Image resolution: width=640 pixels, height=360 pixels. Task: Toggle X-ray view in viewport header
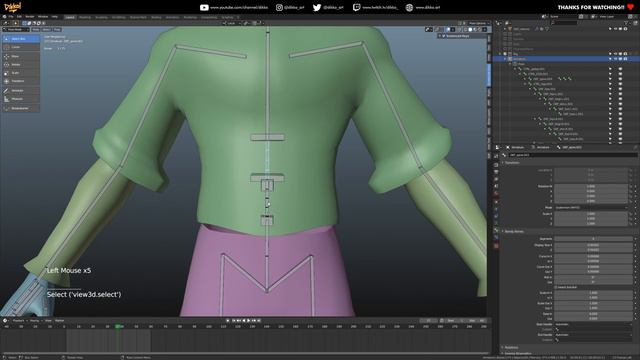pyautogui.click(x=459, y=29)
